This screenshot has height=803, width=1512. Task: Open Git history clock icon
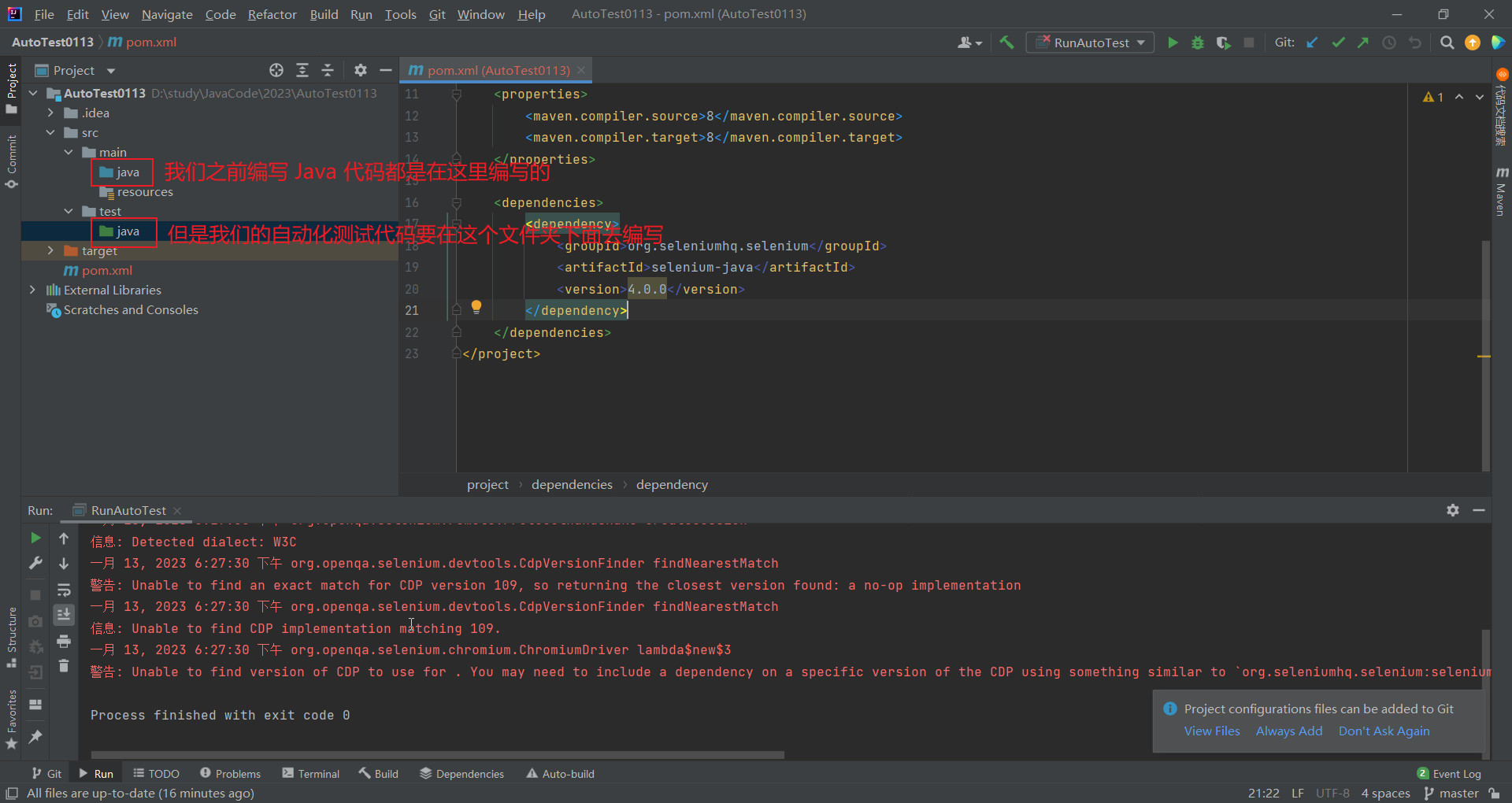1389,43
